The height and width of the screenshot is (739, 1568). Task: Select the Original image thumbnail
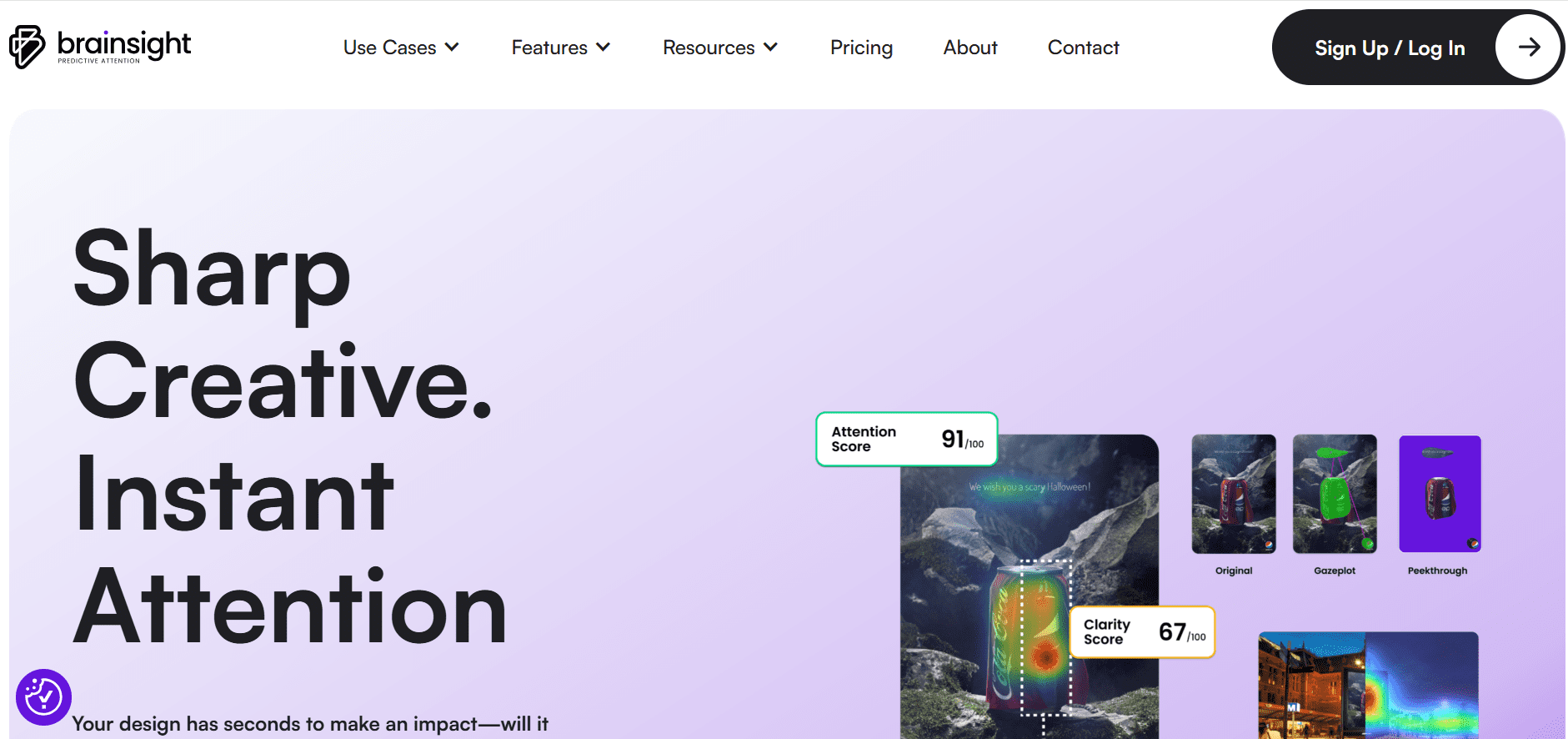1233,494
